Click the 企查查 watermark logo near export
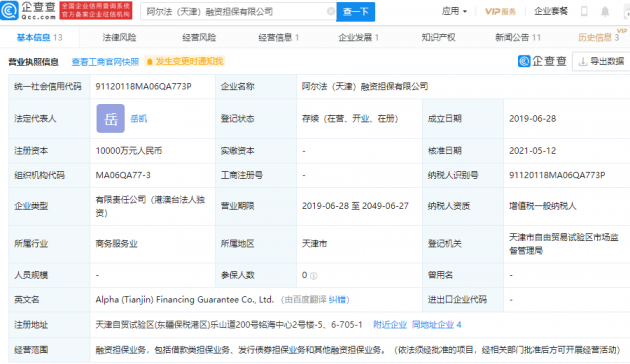 [x=542, y=61]
